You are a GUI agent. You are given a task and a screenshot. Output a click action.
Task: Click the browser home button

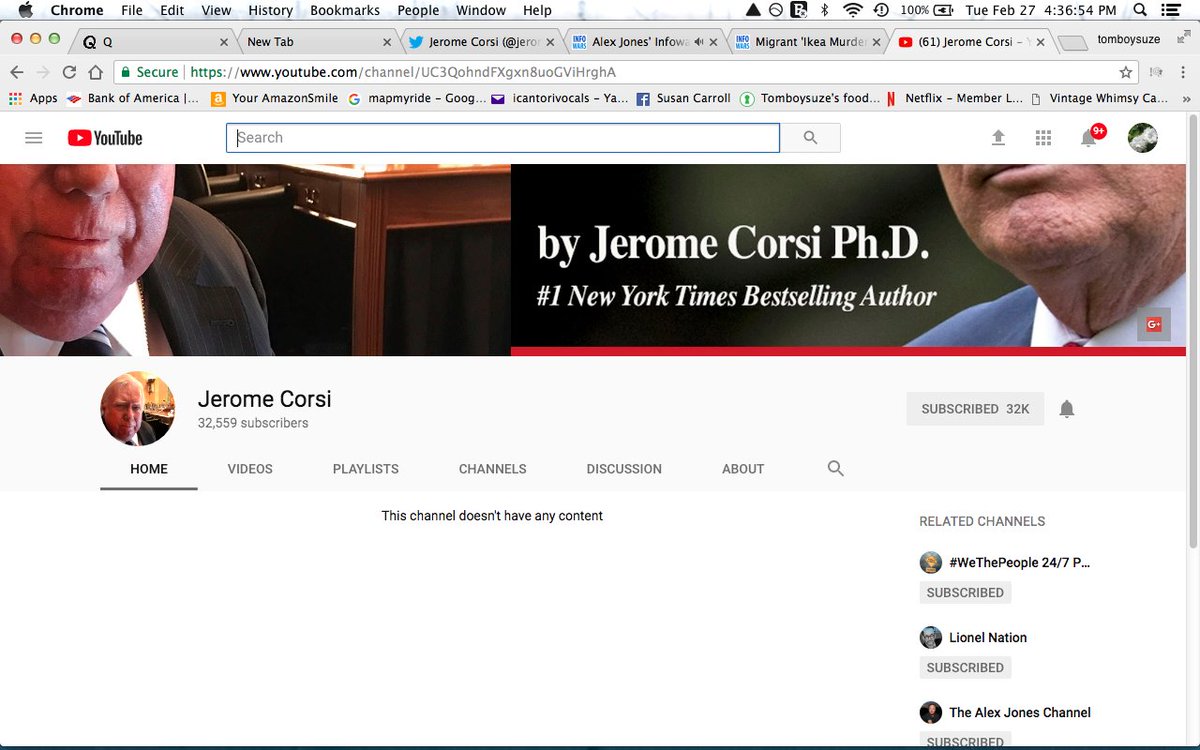pyautogui.click(x=95, y=72)
